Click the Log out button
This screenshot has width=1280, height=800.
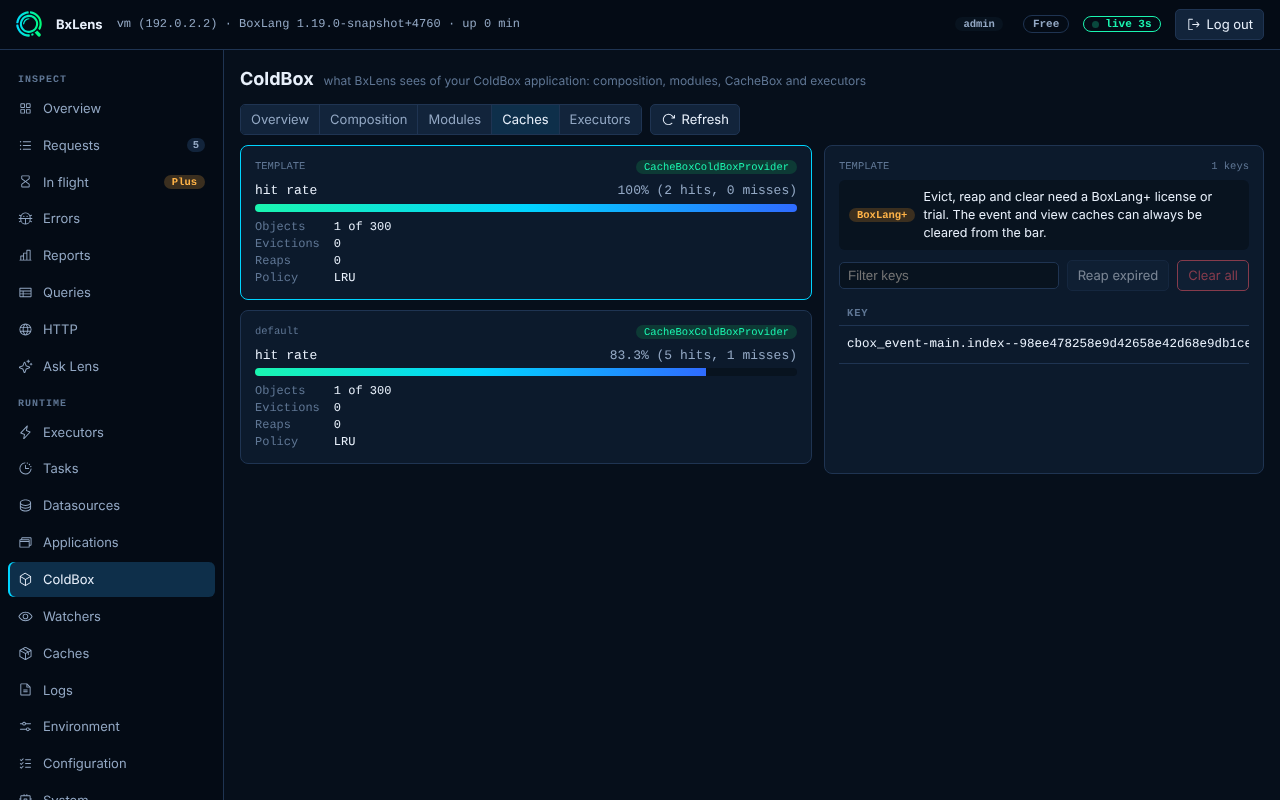[x=1219, y=24]
